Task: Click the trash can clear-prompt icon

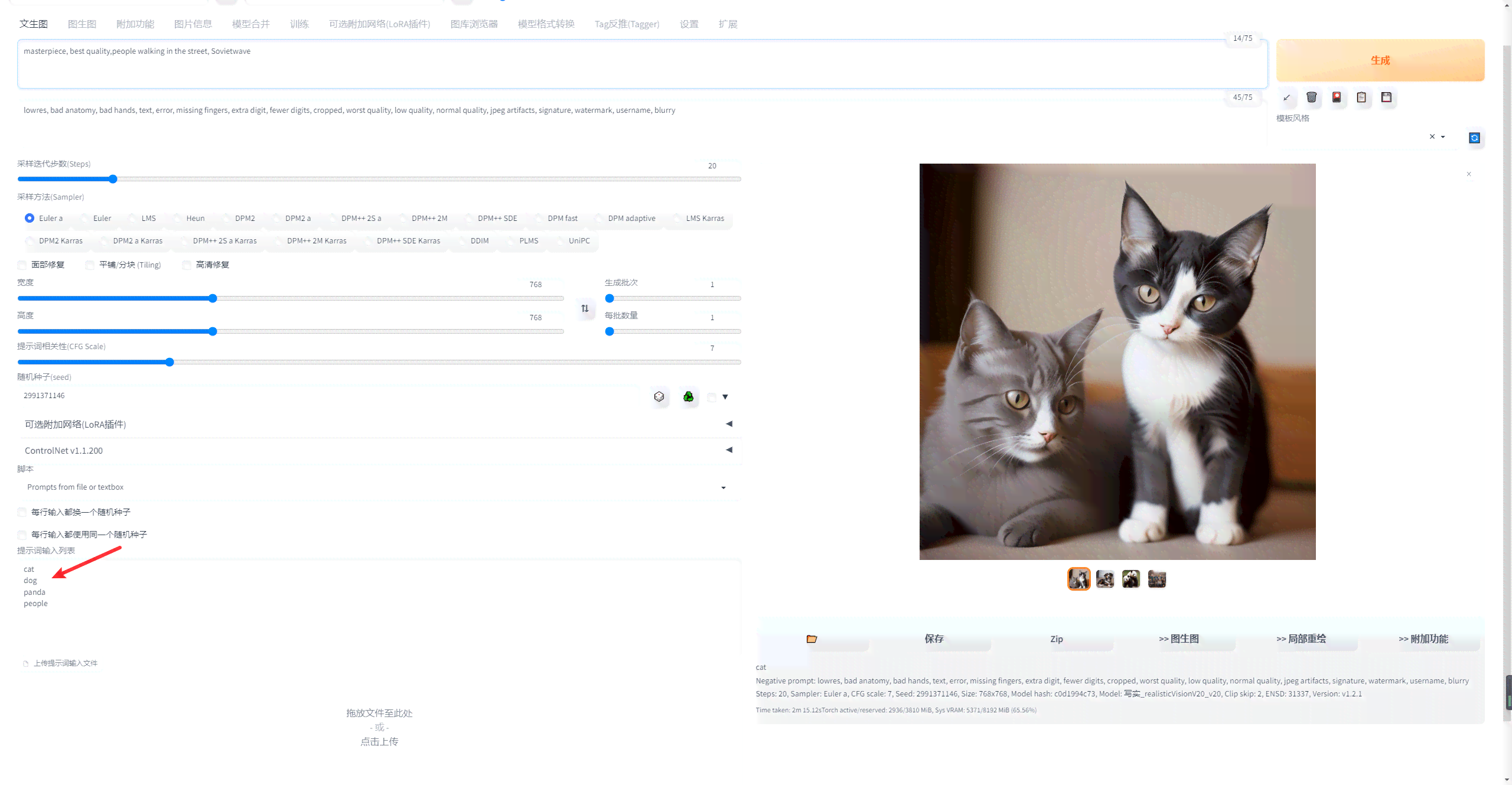Action: (x=1311, y=97)
